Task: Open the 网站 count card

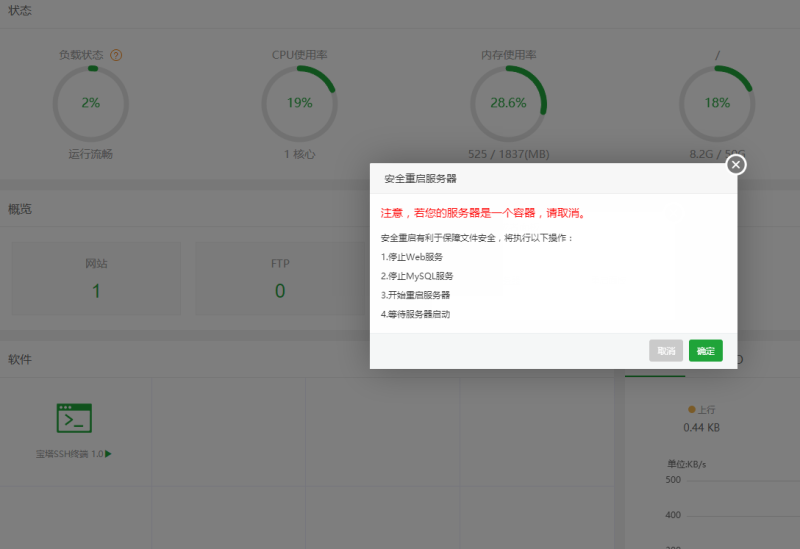Action: tap(96, 279)
